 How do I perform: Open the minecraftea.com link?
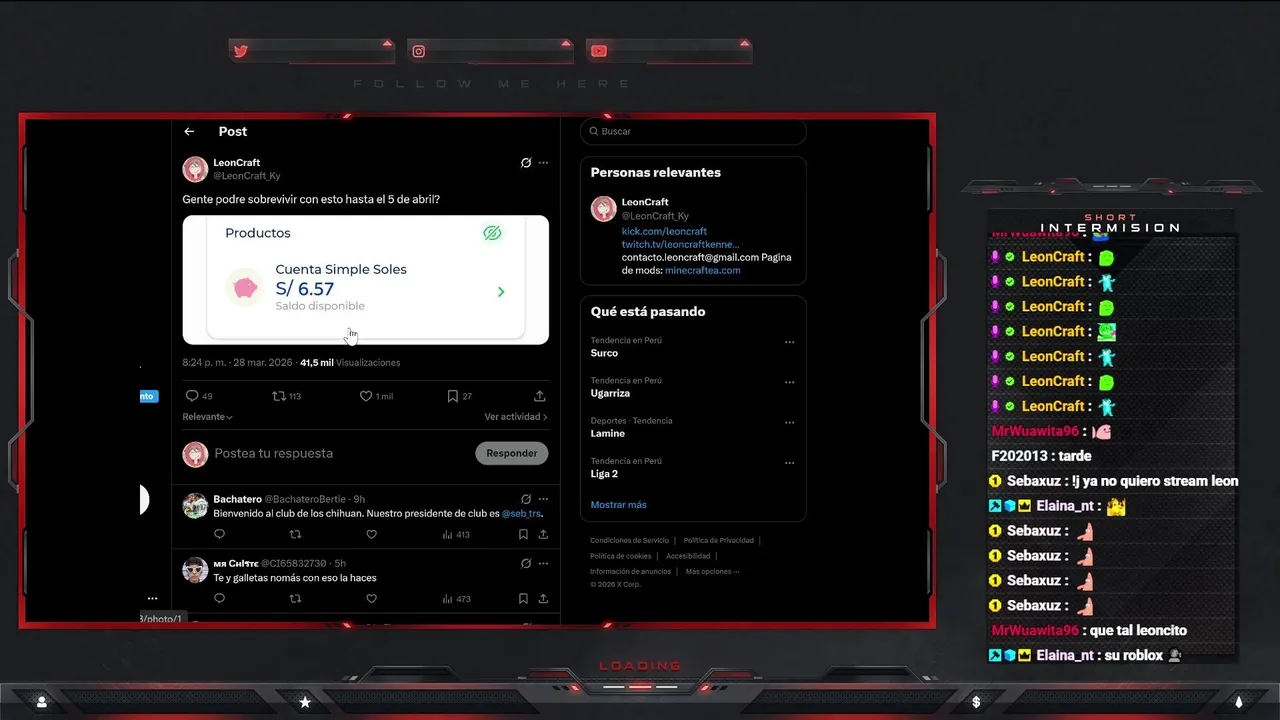pos(703,270)
